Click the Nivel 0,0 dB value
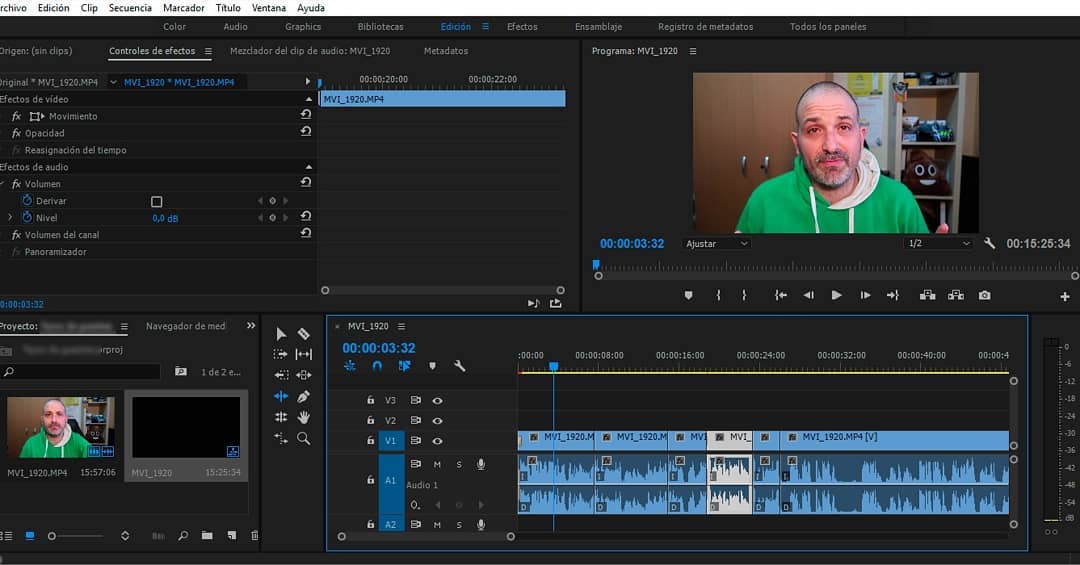 tap(165, 218)
